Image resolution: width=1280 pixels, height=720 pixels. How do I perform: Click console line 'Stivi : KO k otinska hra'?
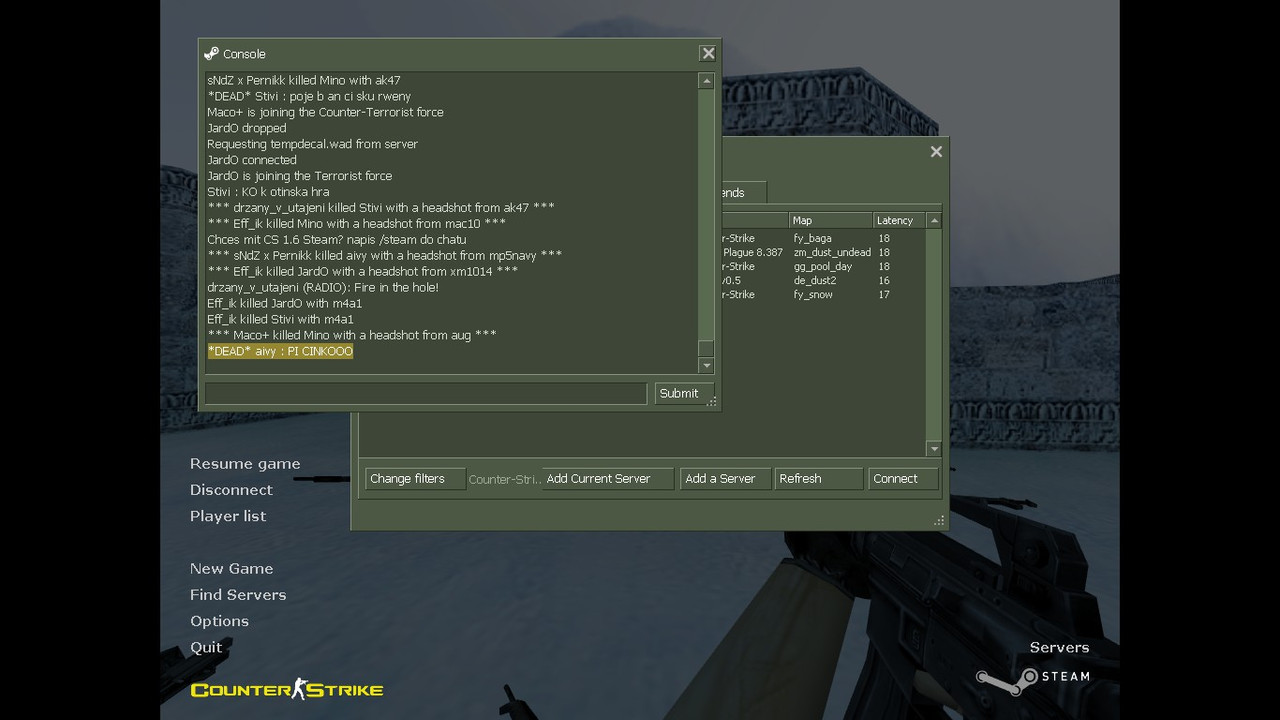coord(268,192)
